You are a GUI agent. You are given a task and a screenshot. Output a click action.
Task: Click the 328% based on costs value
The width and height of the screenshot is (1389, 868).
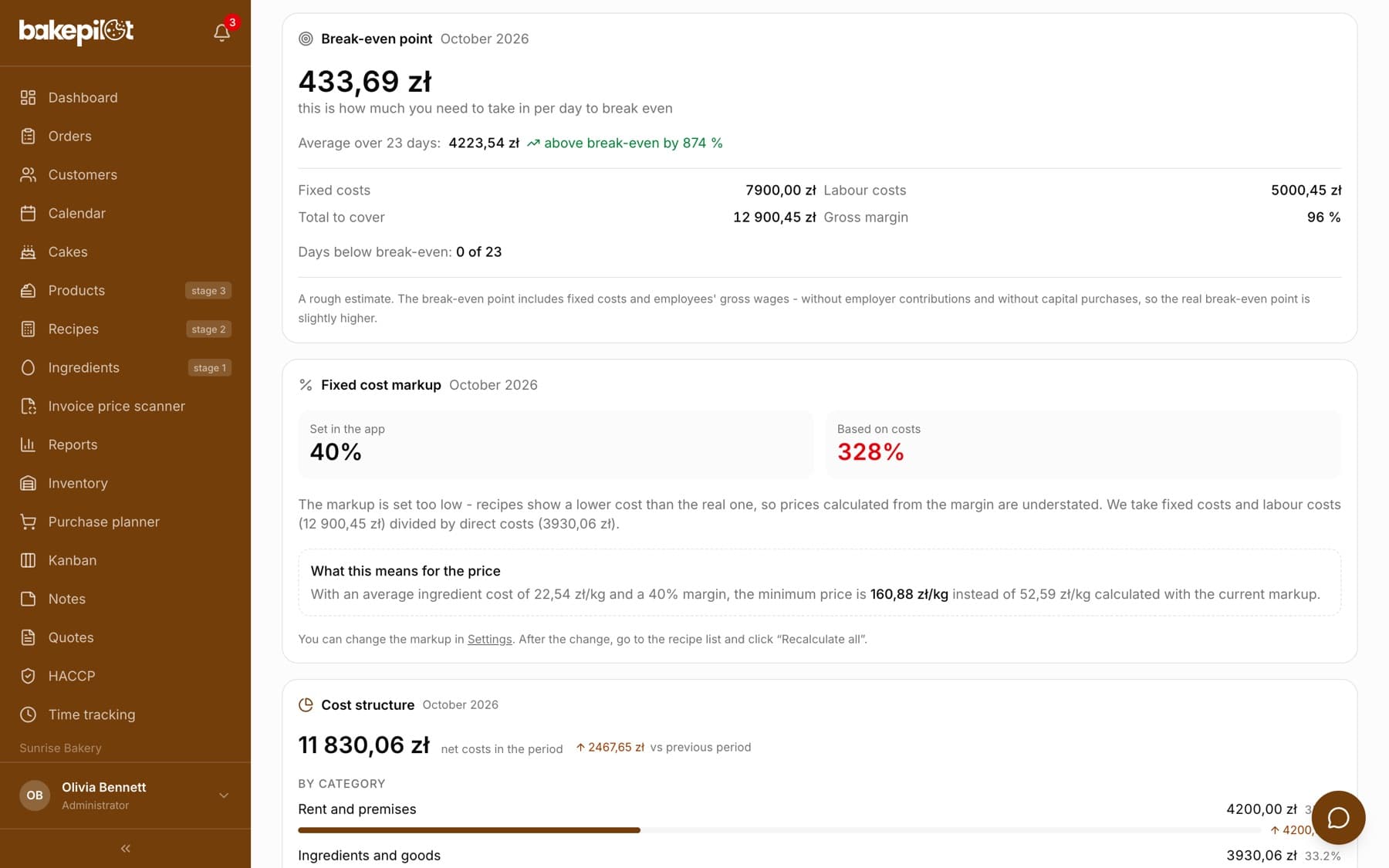(x=870, y=452)
